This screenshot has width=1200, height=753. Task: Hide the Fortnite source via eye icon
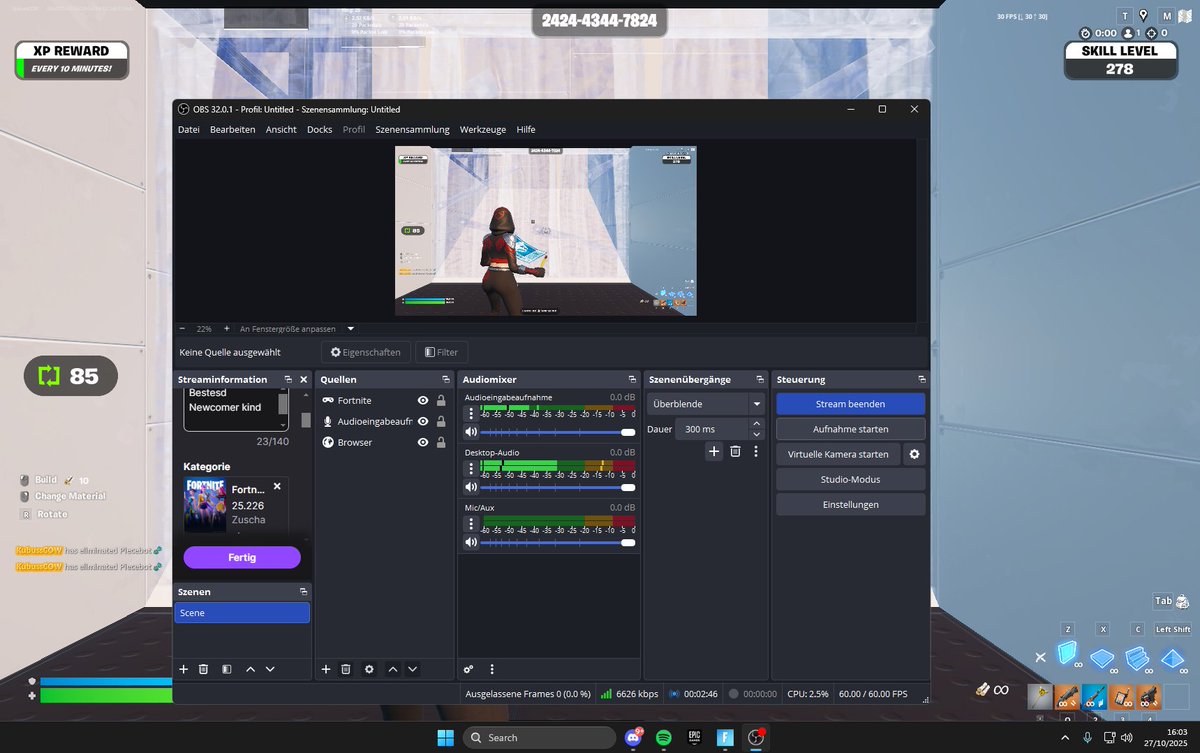(423, 400)
